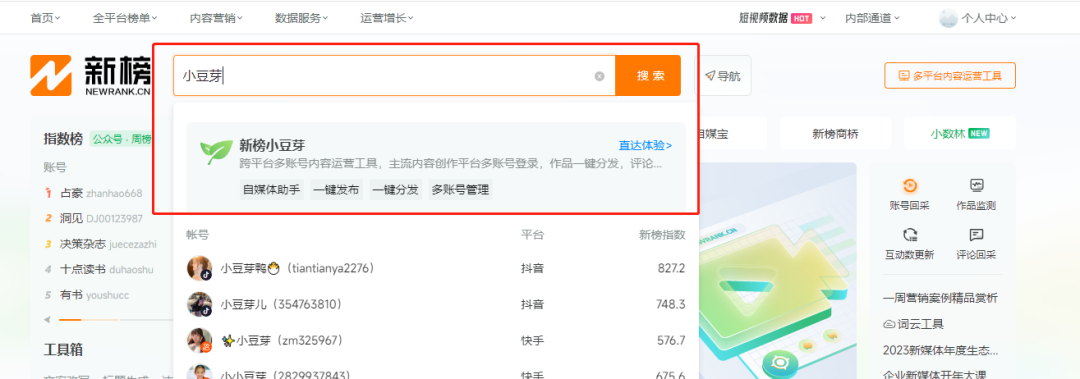The height and width of the screenshot is (379, 1080).
Task: Click the 小豆芽鸭 avatar thumbnail
Action: click(199, 268)
